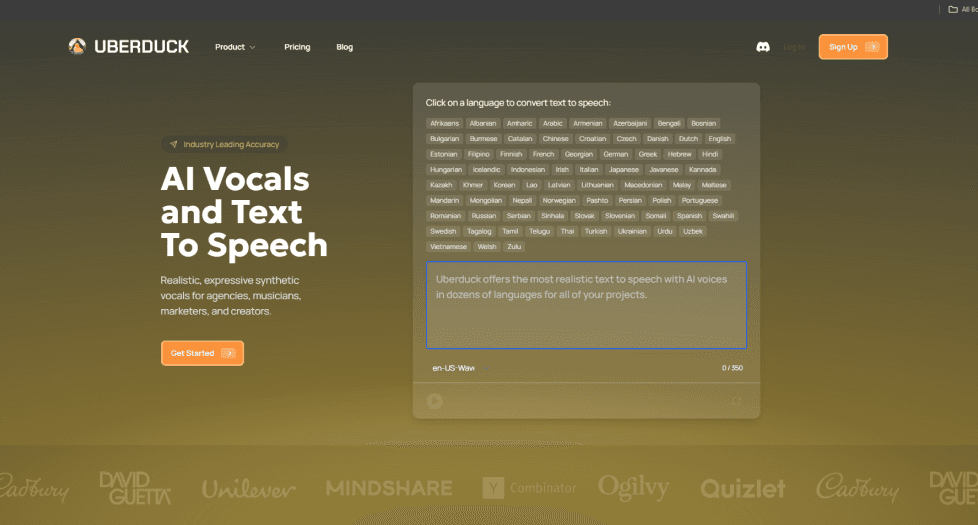
Task: Select the Japanese language
Action: [624, 170]
